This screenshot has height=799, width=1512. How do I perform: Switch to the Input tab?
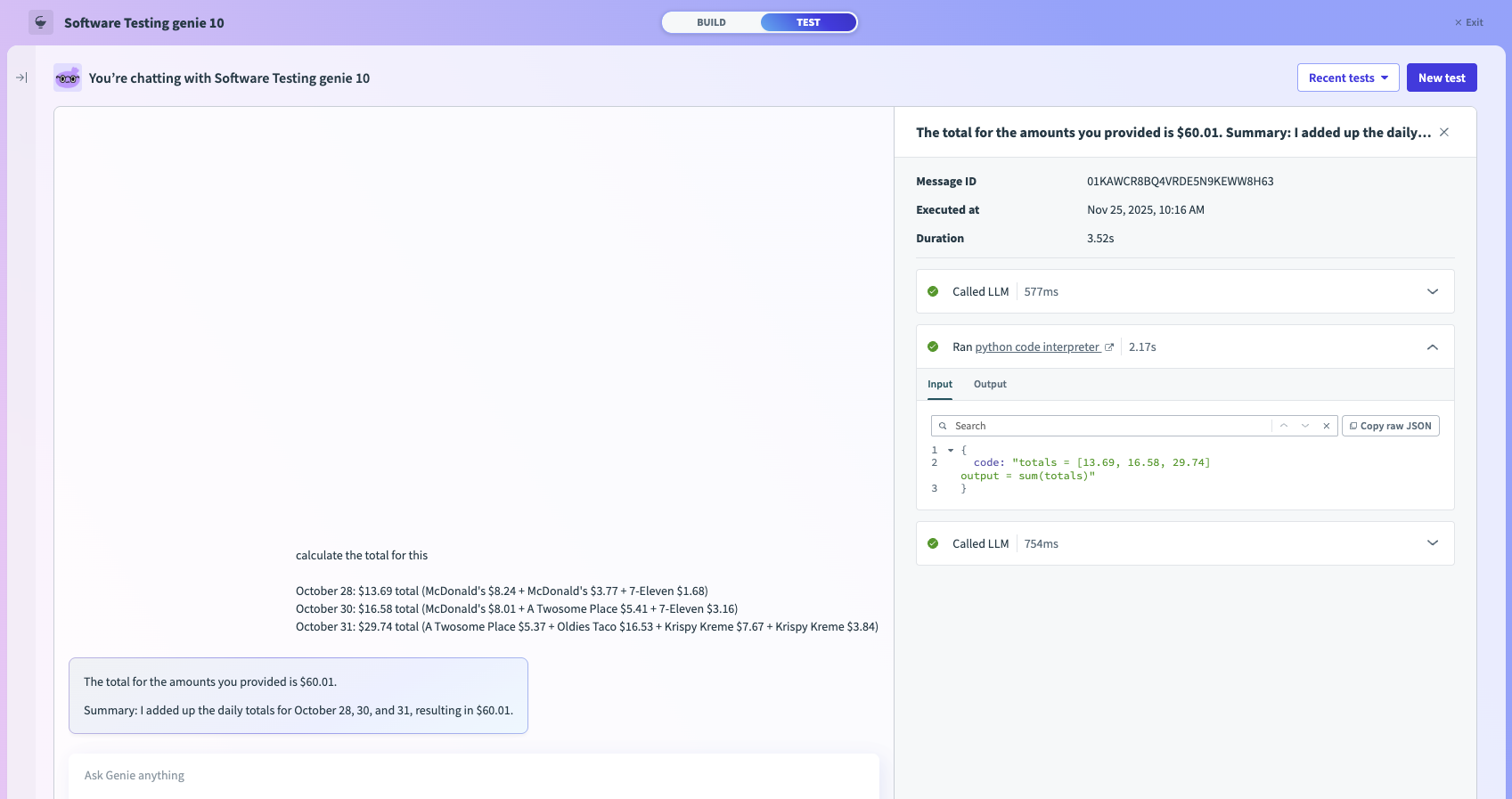940,384
